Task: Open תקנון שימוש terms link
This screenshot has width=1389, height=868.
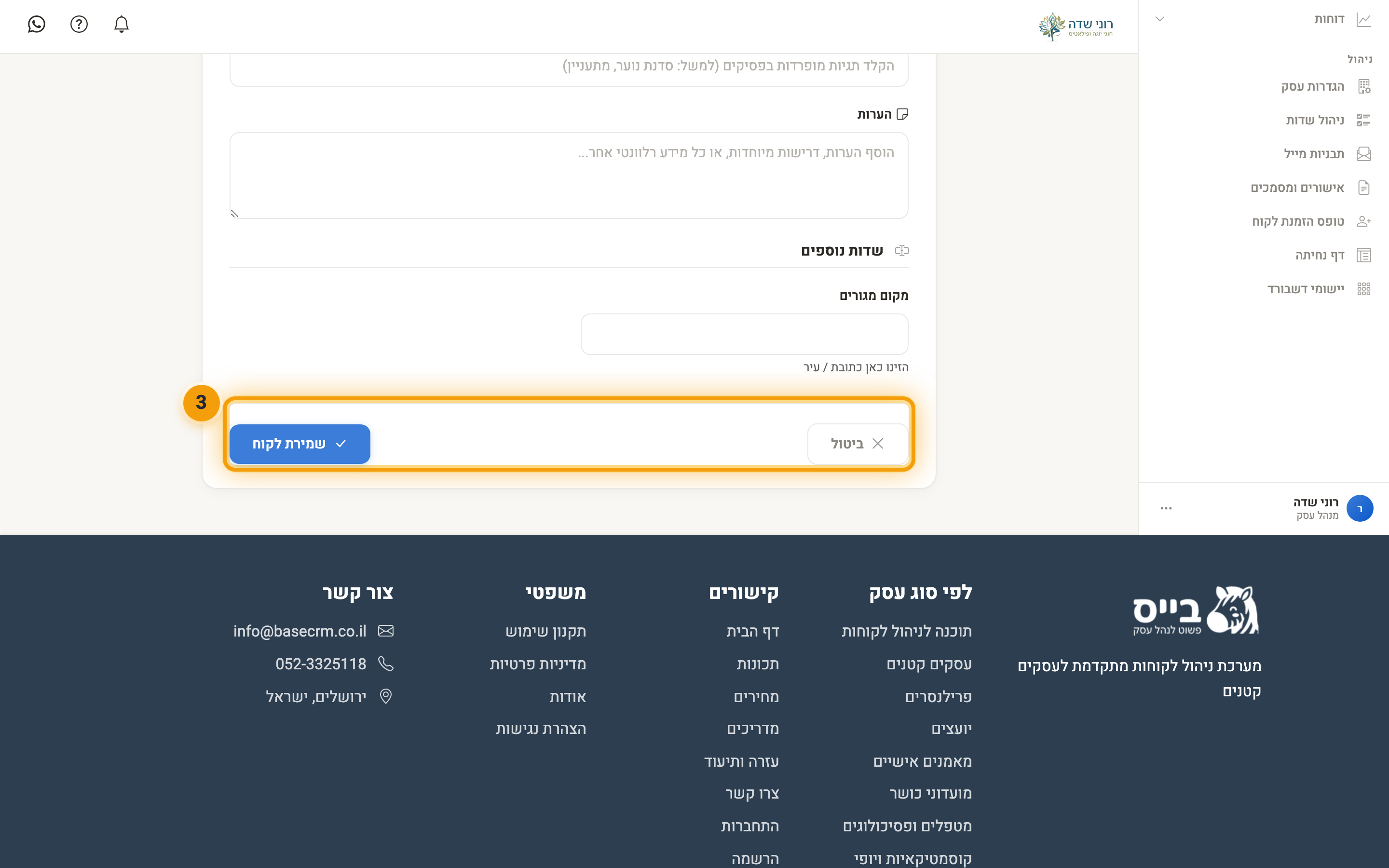Action: (x=545, y=631)
